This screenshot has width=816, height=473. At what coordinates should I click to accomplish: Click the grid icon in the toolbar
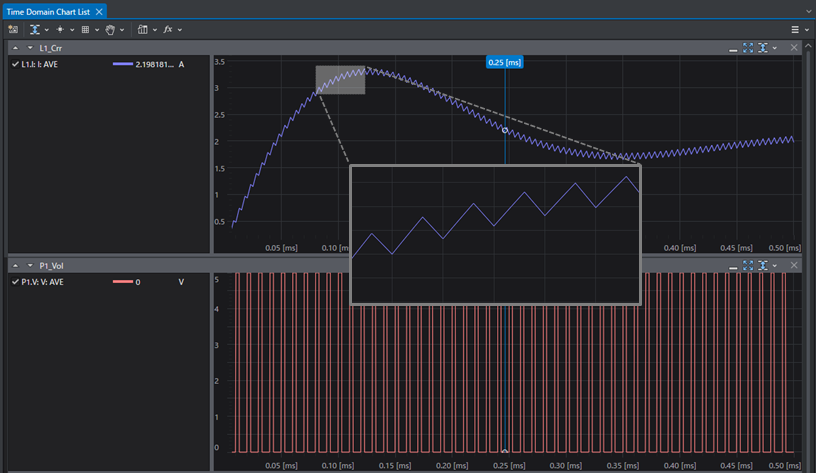click(85, 30)
